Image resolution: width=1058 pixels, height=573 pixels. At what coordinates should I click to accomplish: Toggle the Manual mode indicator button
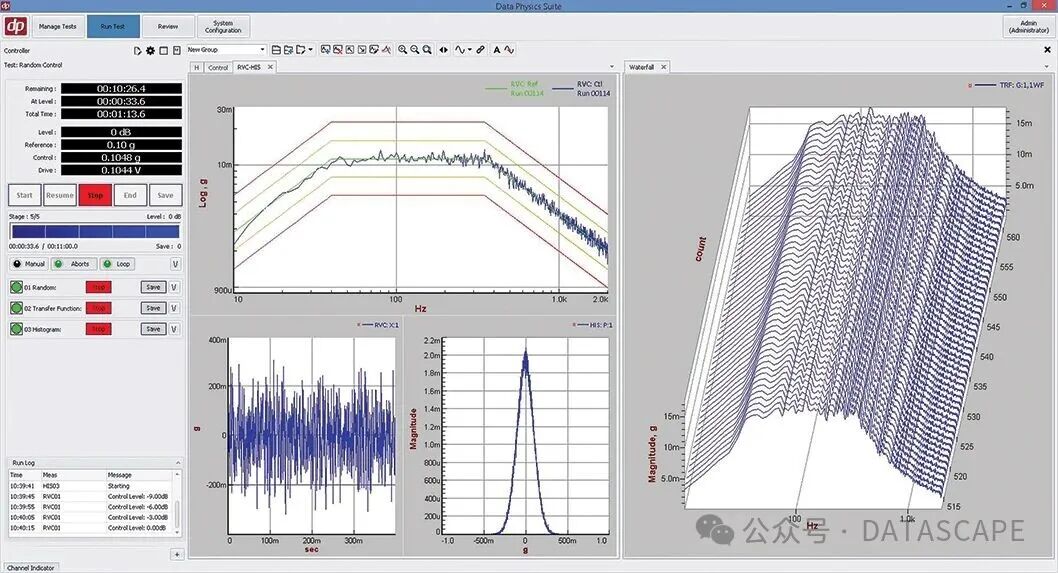[28, 264]
